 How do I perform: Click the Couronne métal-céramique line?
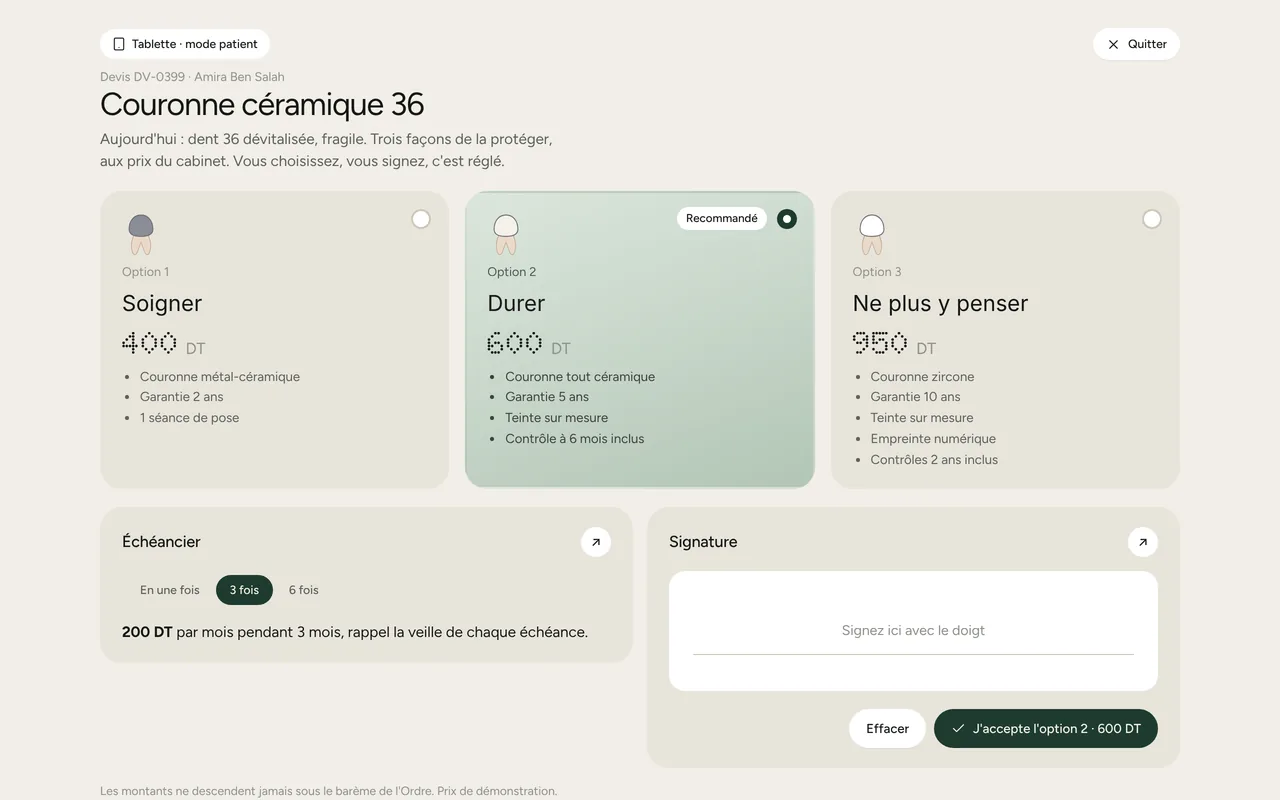coord(220,377)
